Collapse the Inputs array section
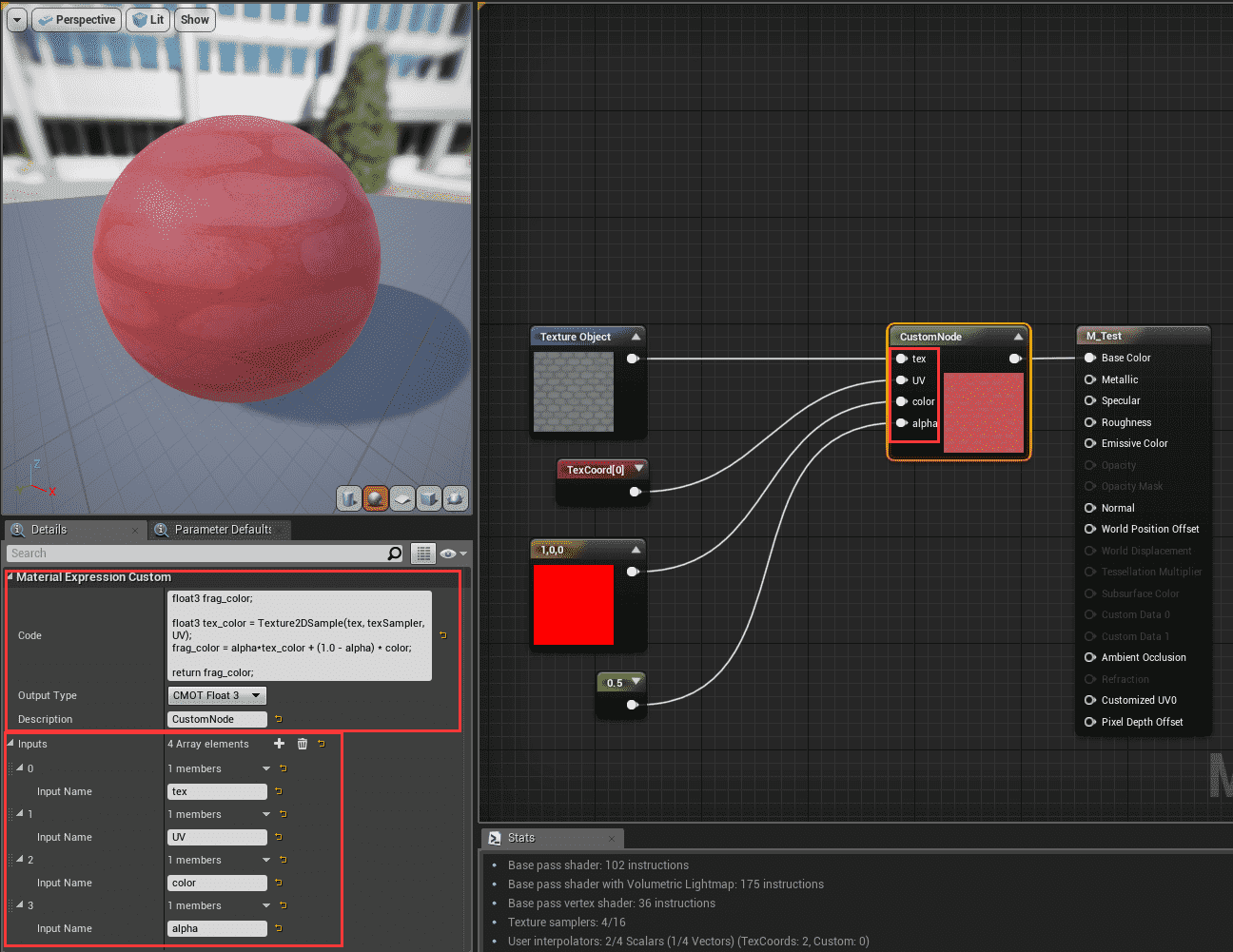 click(10, 744)
